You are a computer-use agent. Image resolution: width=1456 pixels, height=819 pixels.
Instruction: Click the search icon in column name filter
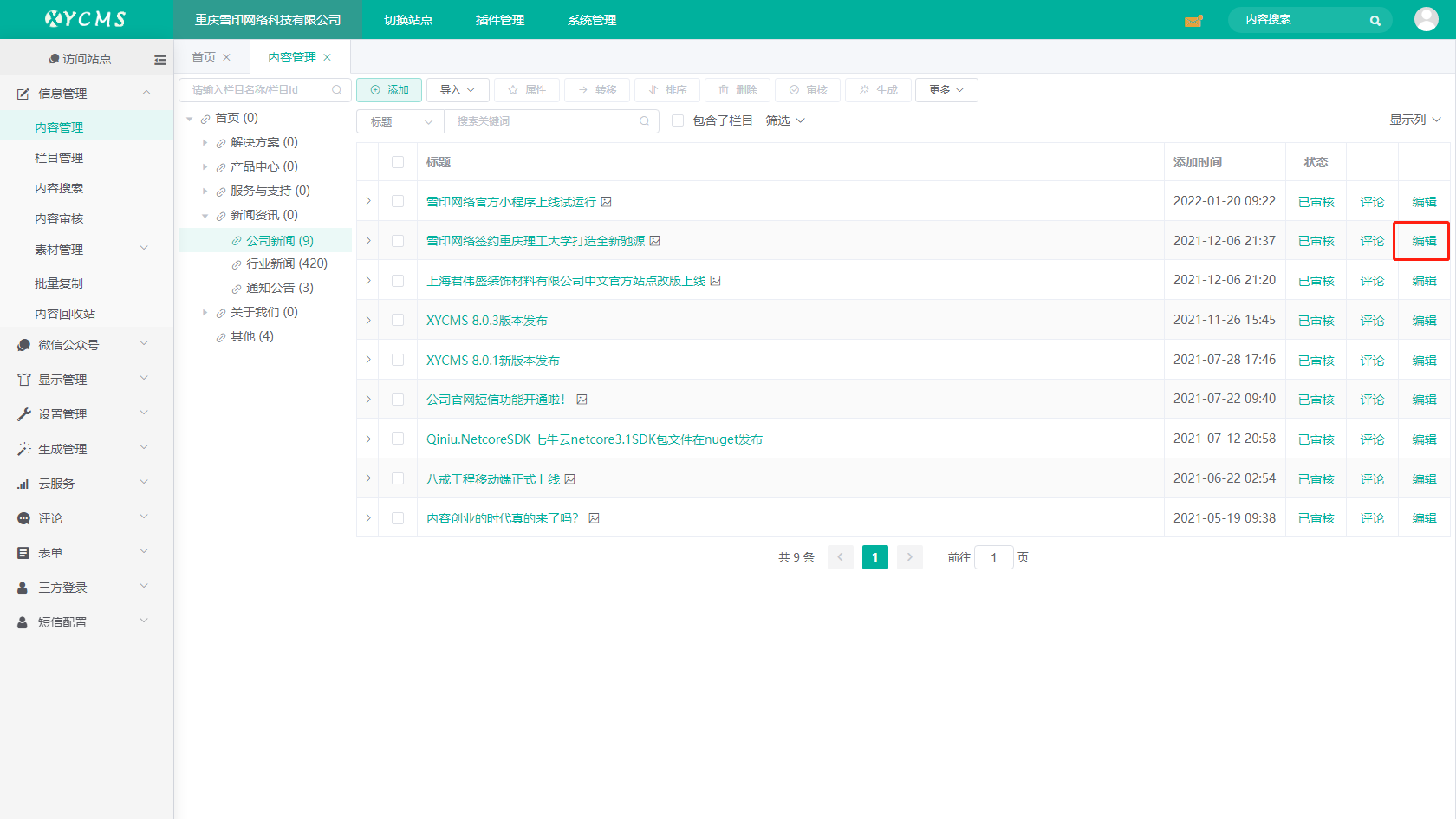point(337,90)
